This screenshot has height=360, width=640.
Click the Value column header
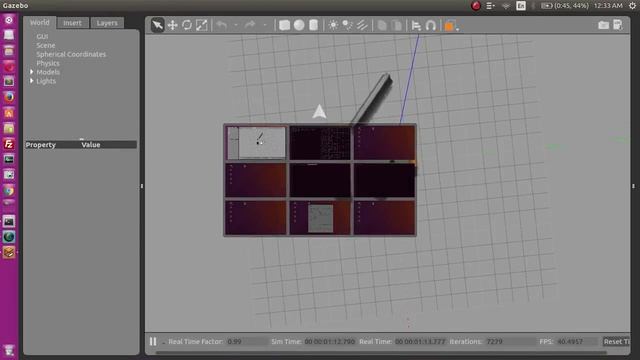coord(91,144)
